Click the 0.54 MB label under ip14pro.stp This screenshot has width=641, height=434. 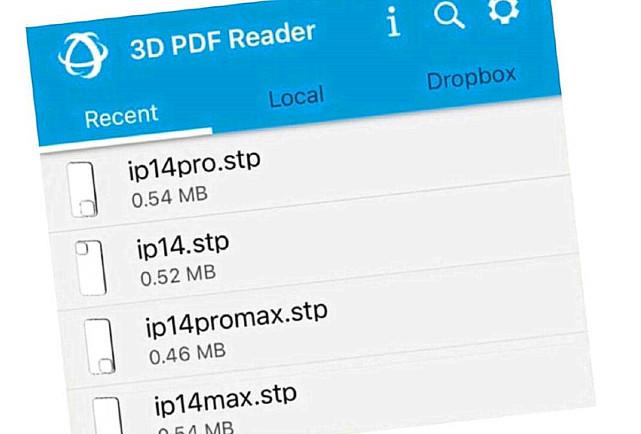pyautogui.click(x=170, y=197)
